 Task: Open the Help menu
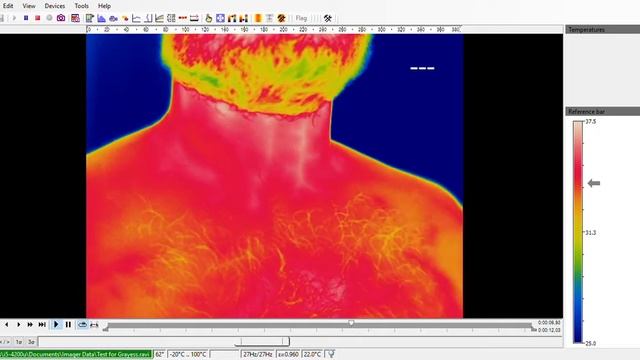[104, 6]
